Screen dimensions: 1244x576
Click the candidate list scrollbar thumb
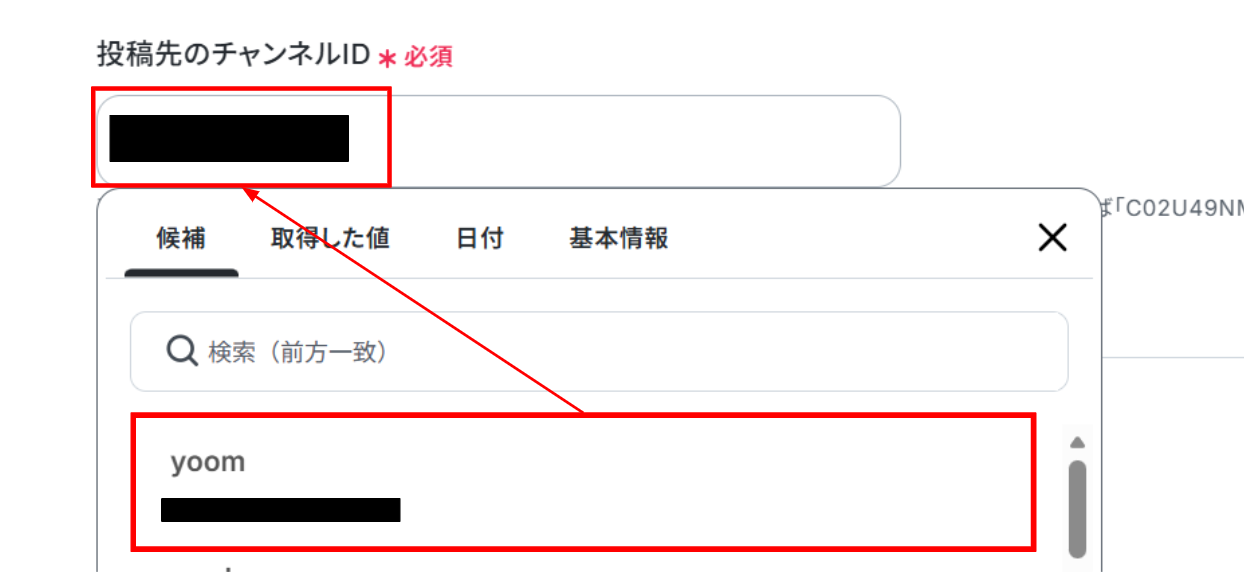coord(1077,507)
